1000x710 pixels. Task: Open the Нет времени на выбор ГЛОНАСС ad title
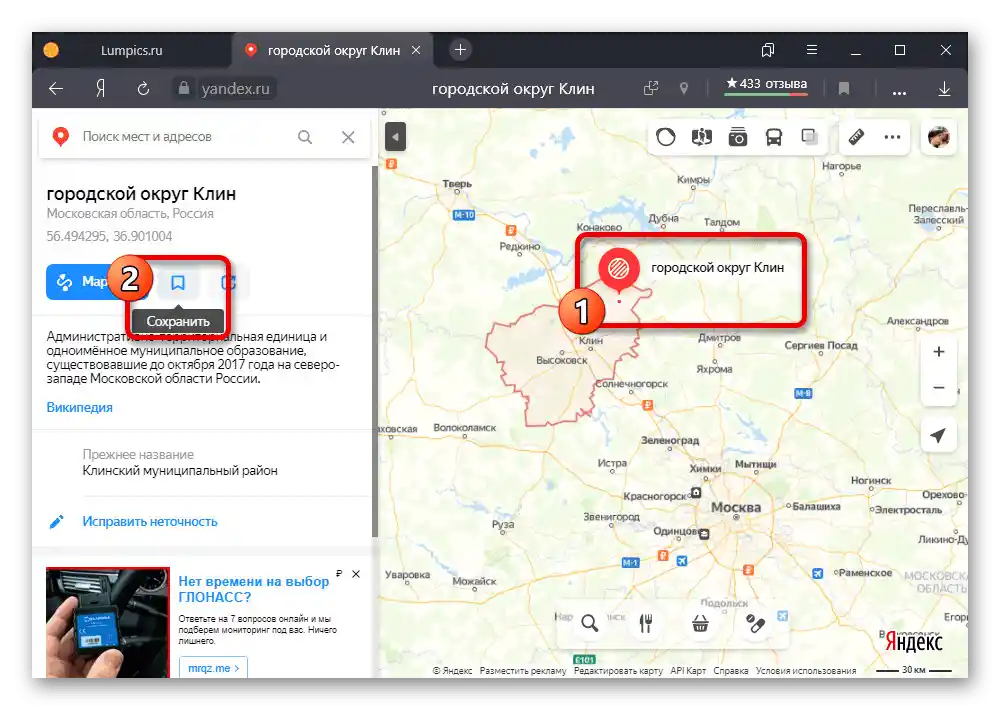(x=254, y=589)
